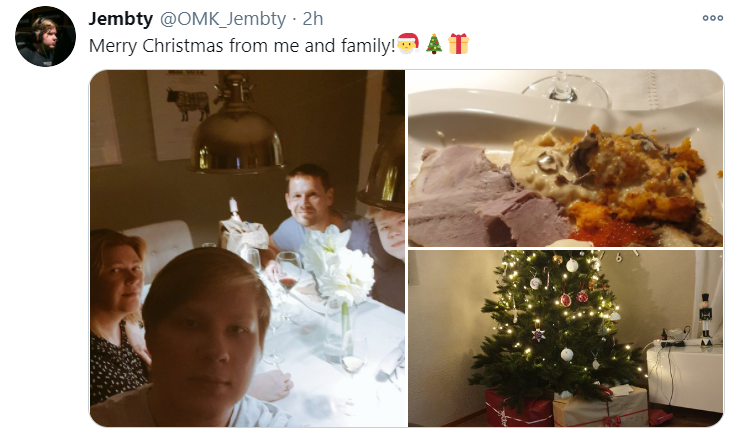Screen dimensions: 730x437
Task: Click the wine glass base above the plate
Action: (563, 91)
